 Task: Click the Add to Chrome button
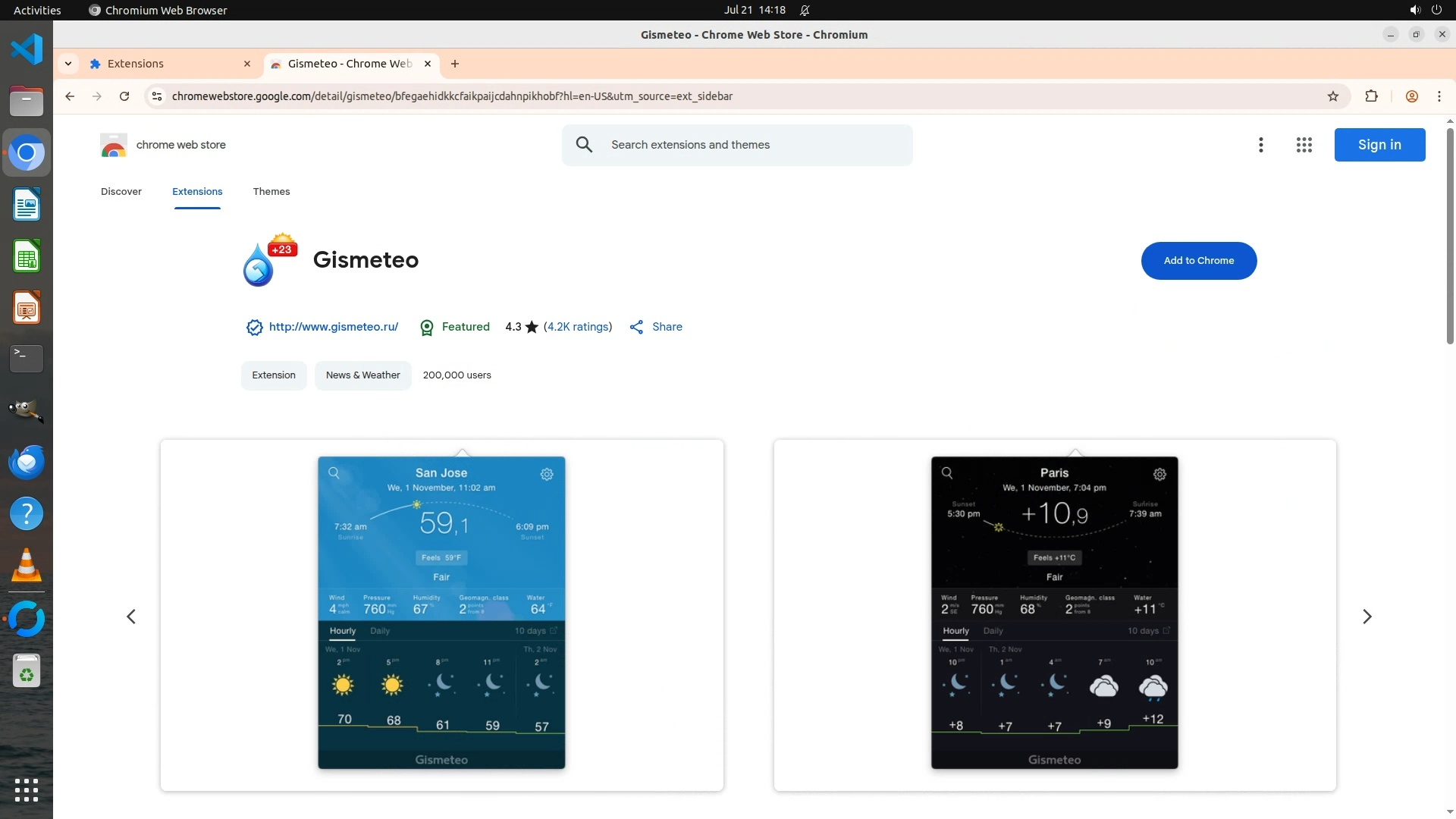(1198, 261)
